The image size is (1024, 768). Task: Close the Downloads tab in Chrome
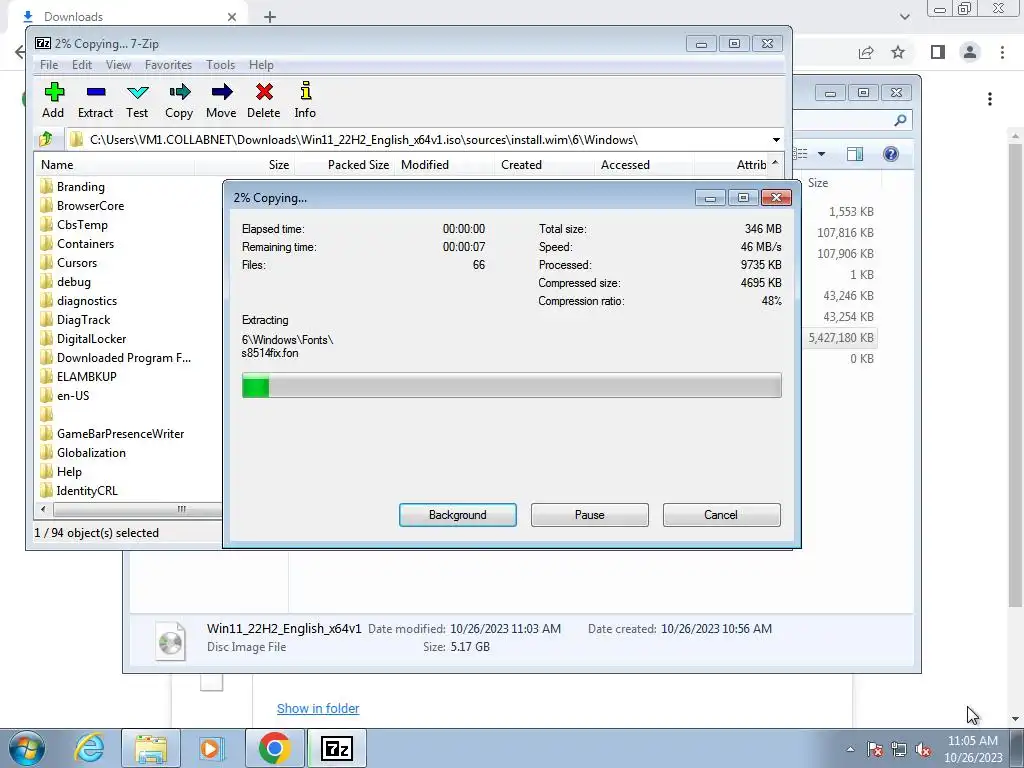pyautogui.click(x=232, y=17)
